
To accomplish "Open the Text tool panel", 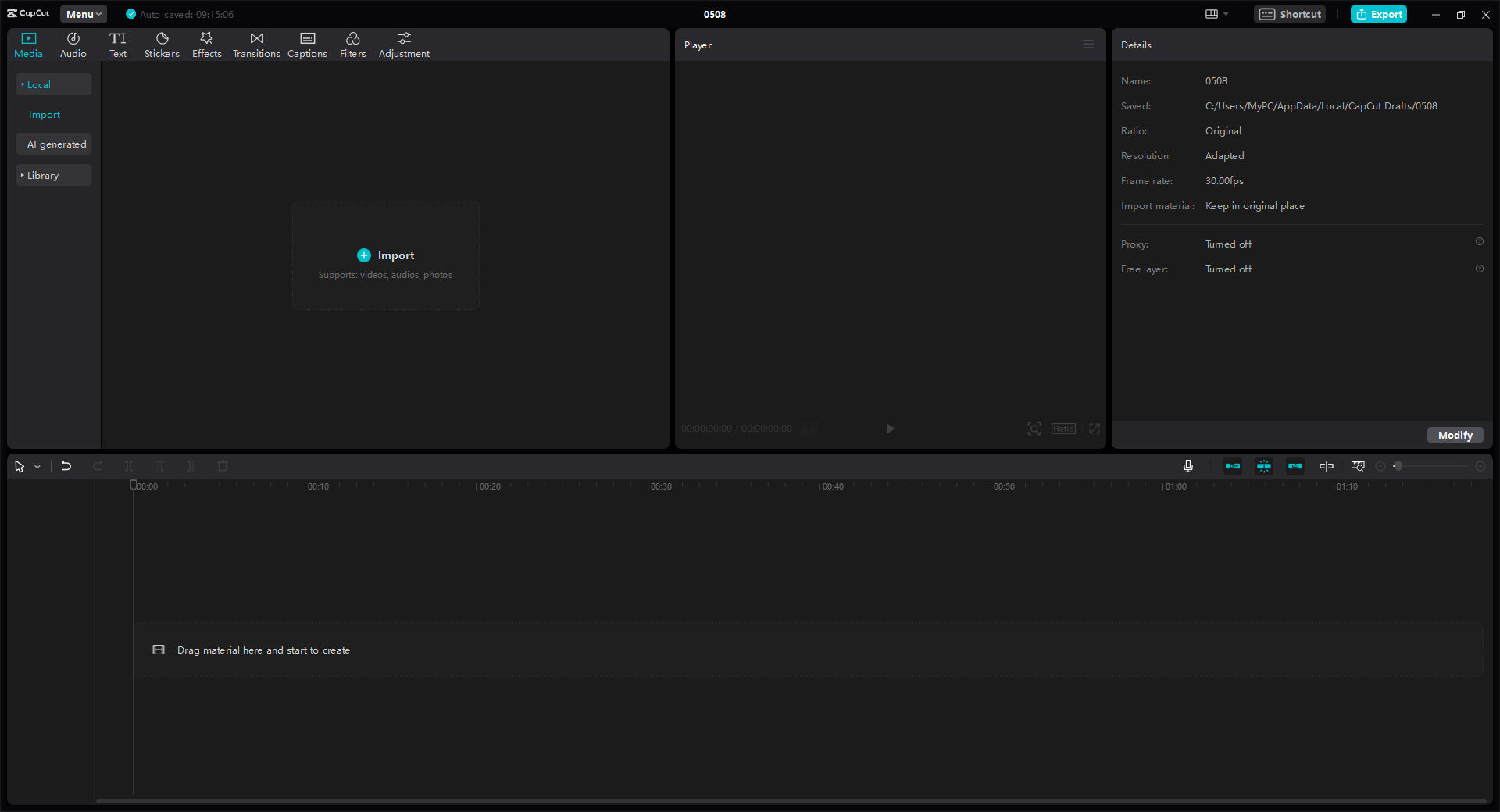I will [118, 44].
